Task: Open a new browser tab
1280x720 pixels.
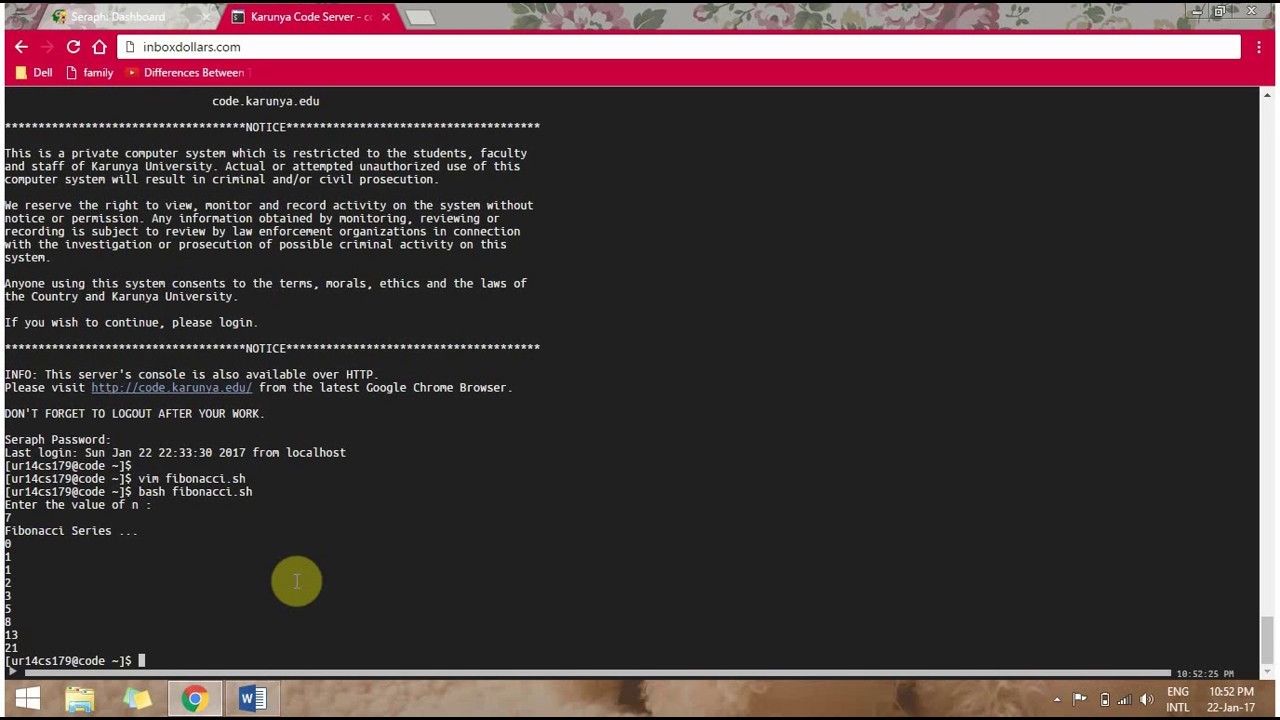Action: click(420, 17)
